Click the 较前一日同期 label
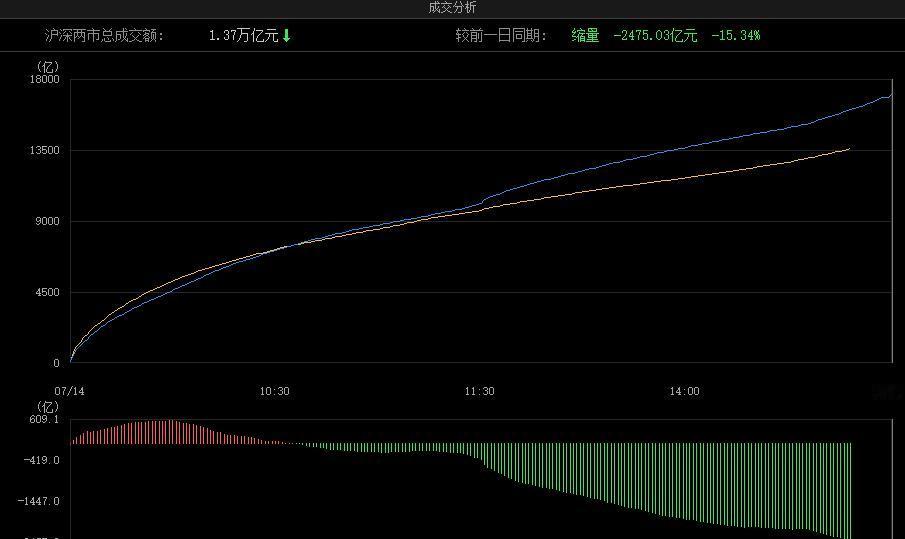This screenshot has width=905, height=539. [501, 36]
